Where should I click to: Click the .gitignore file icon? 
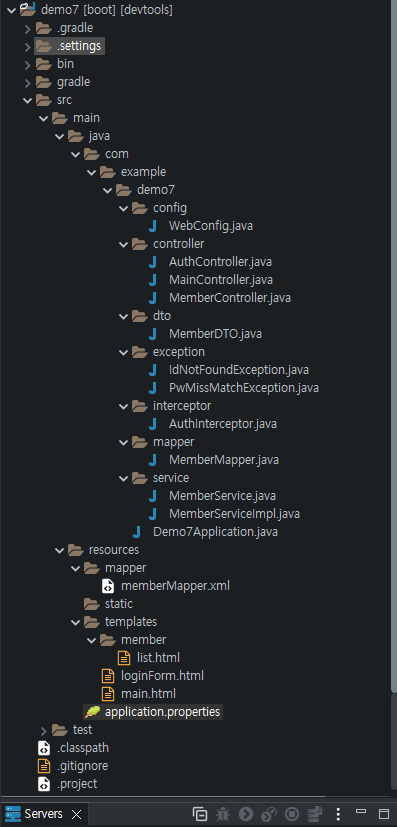click(44, 766)
